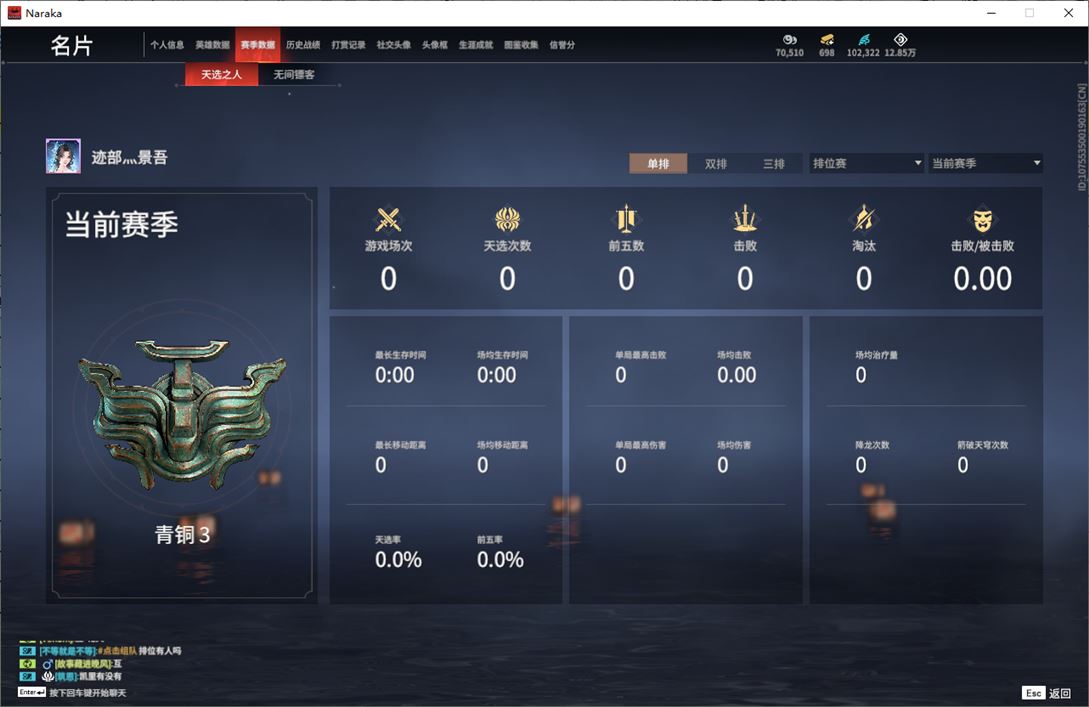Image resolution: width=1089 pixels, height=707 pixels.
Task: Click the 102,322 currency amount
Action: [x=863, y=53]
